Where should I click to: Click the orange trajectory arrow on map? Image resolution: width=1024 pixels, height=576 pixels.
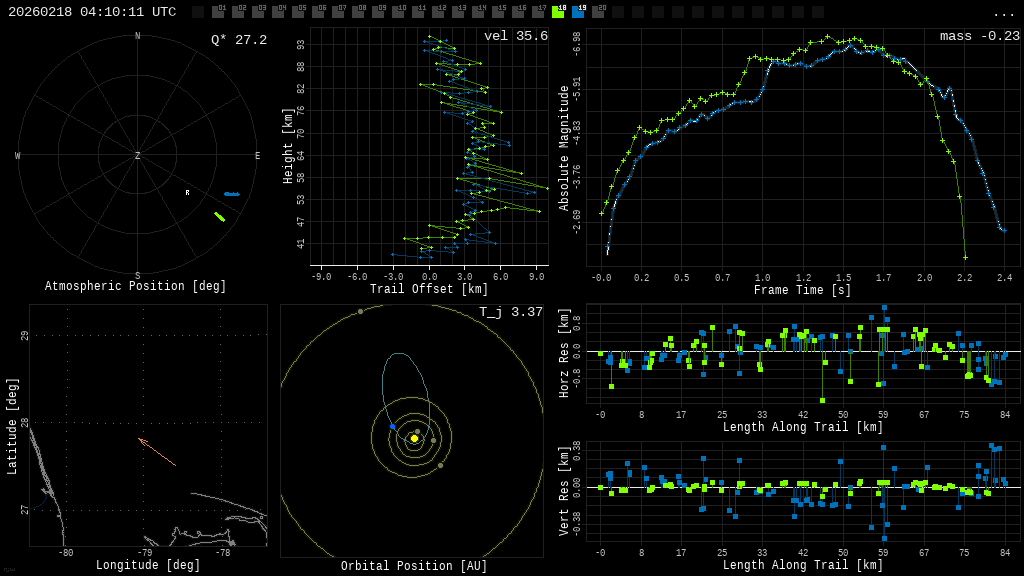point(157,452)
